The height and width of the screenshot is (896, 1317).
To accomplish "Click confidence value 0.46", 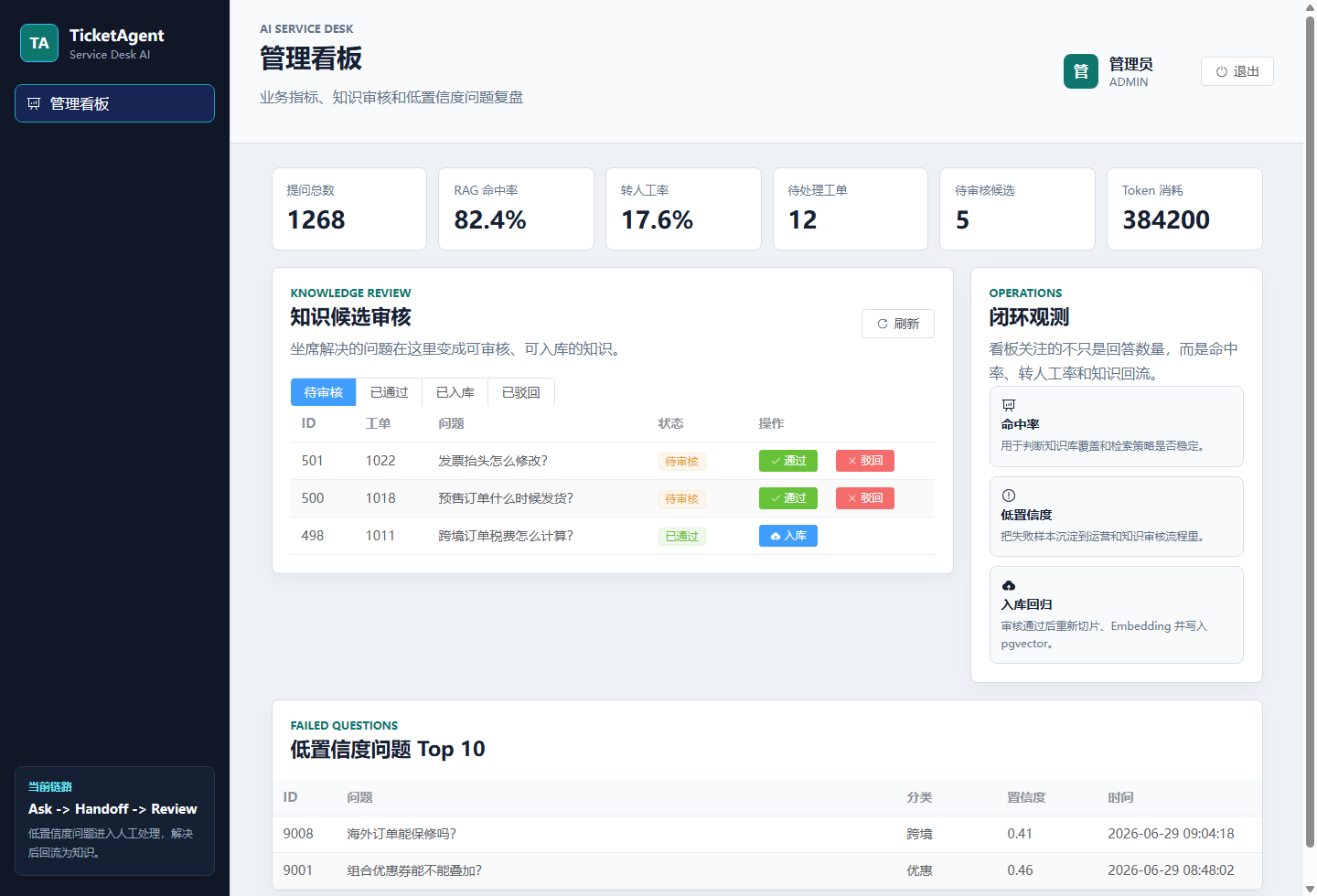I will [x=1020, y=870].
